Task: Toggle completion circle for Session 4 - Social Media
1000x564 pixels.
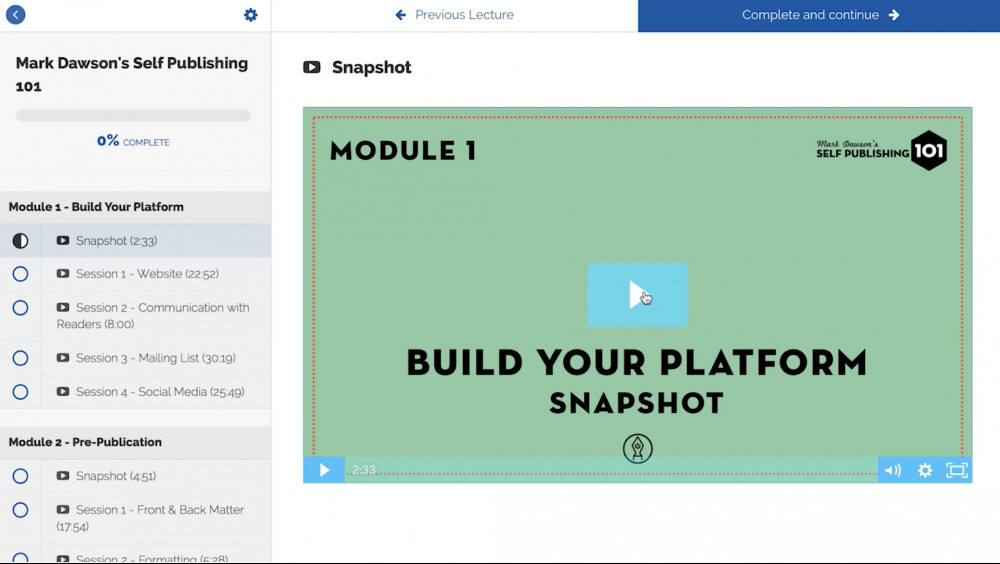Action: click(20, 392)
